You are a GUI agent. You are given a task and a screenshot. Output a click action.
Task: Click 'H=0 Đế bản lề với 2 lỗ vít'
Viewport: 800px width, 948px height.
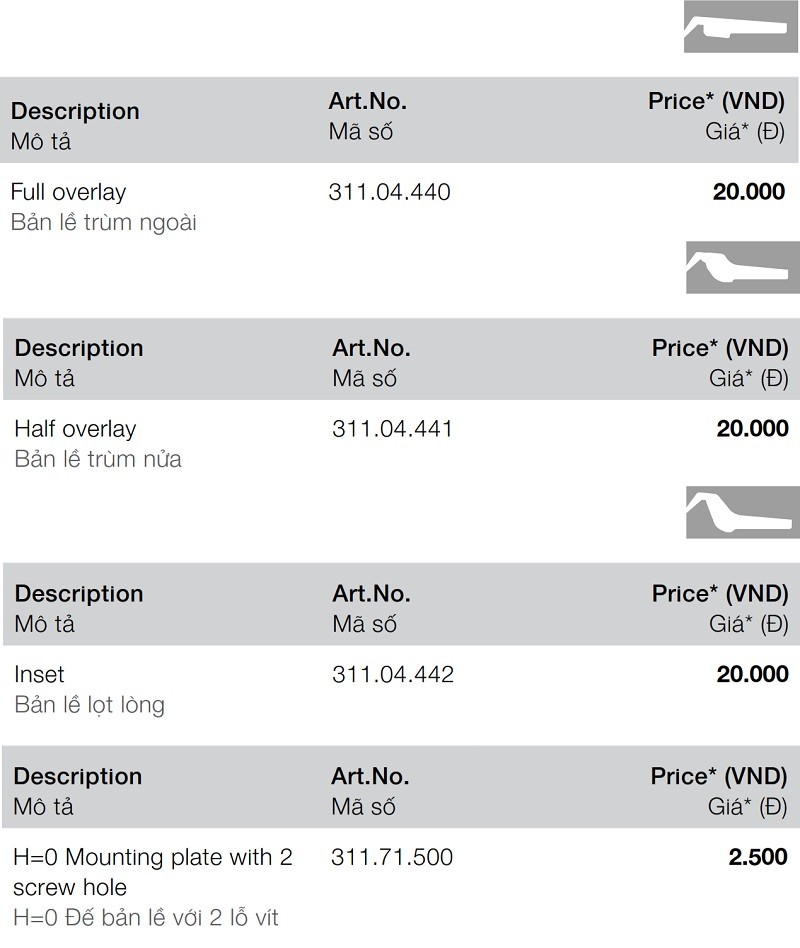[145, 916]
